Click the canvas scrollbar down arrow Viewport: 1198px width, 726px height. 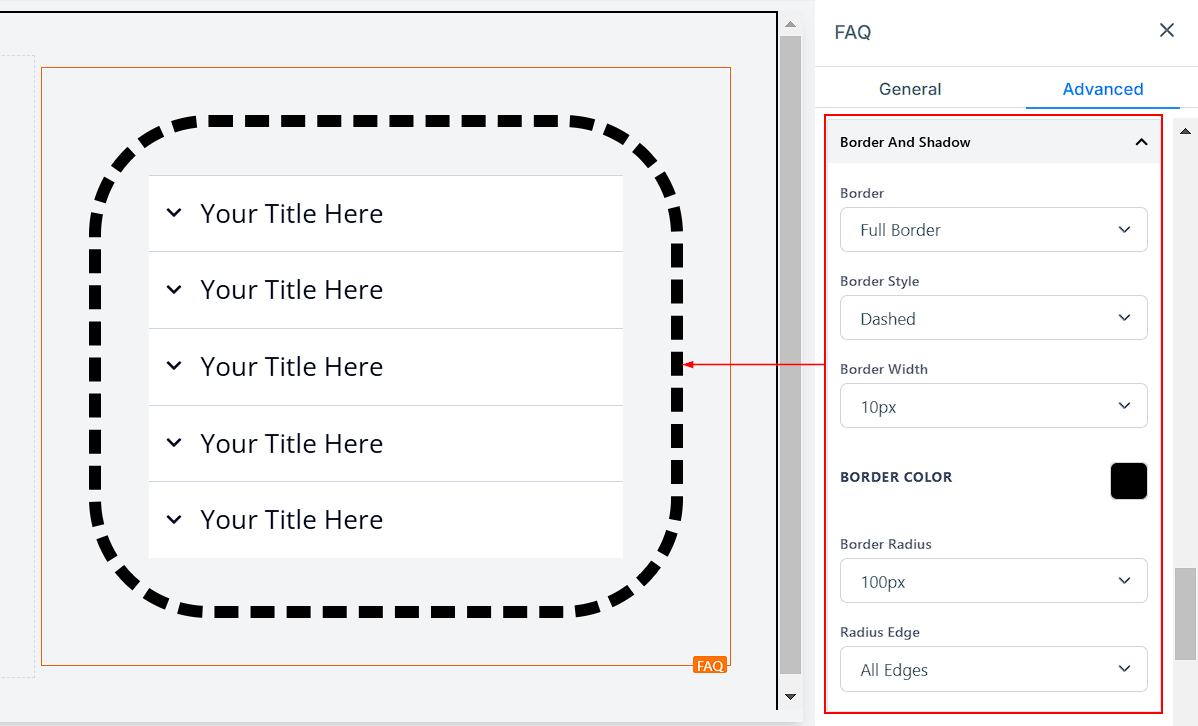[790, 696]
